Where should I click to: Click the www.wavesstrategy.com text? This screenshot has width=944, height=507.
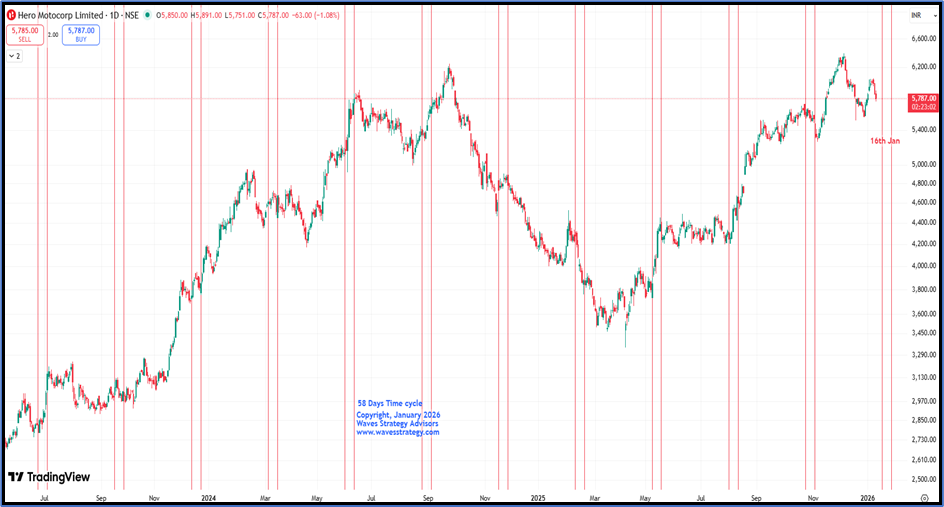click(x=398, y=432)
